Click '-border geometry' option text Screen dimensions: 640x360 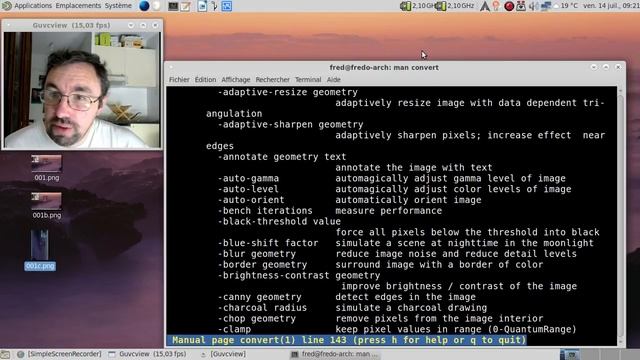(x=262, y=265)
